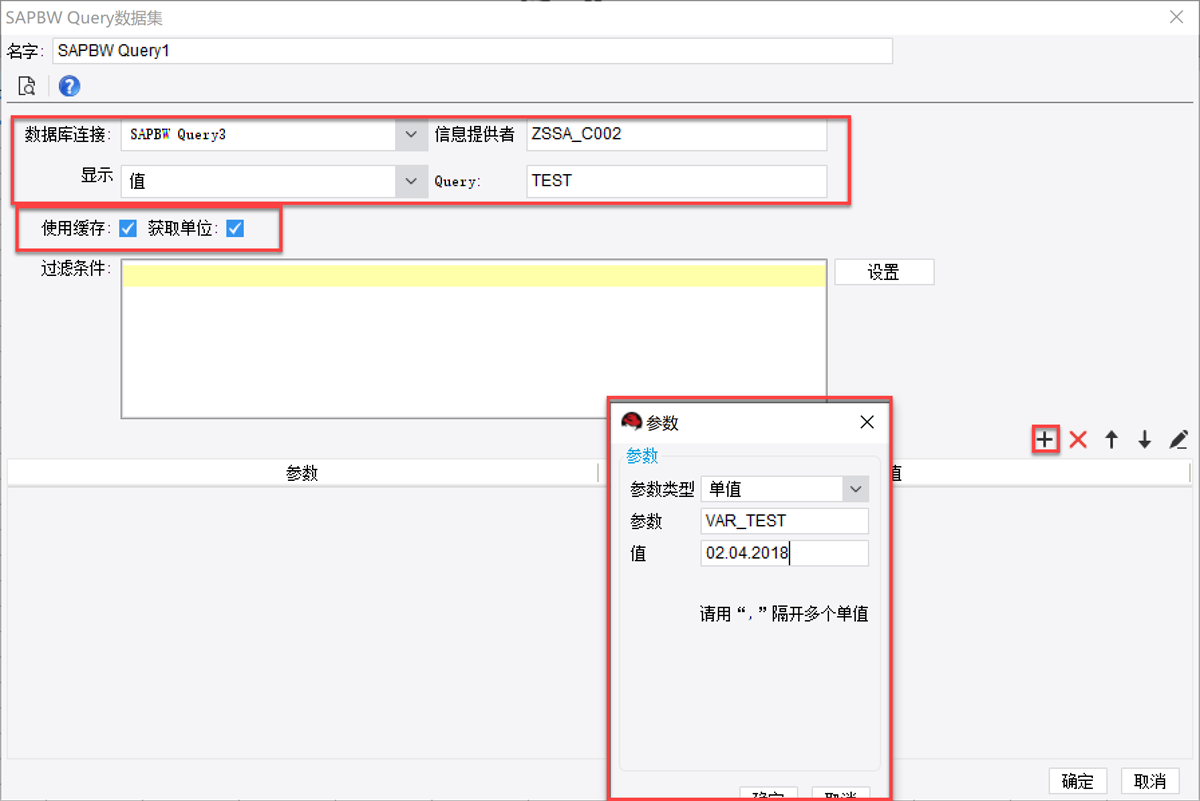This screenshot has height=801, width=1200.
Task: Click the 设置 button
Action: (x=884, y=272)
